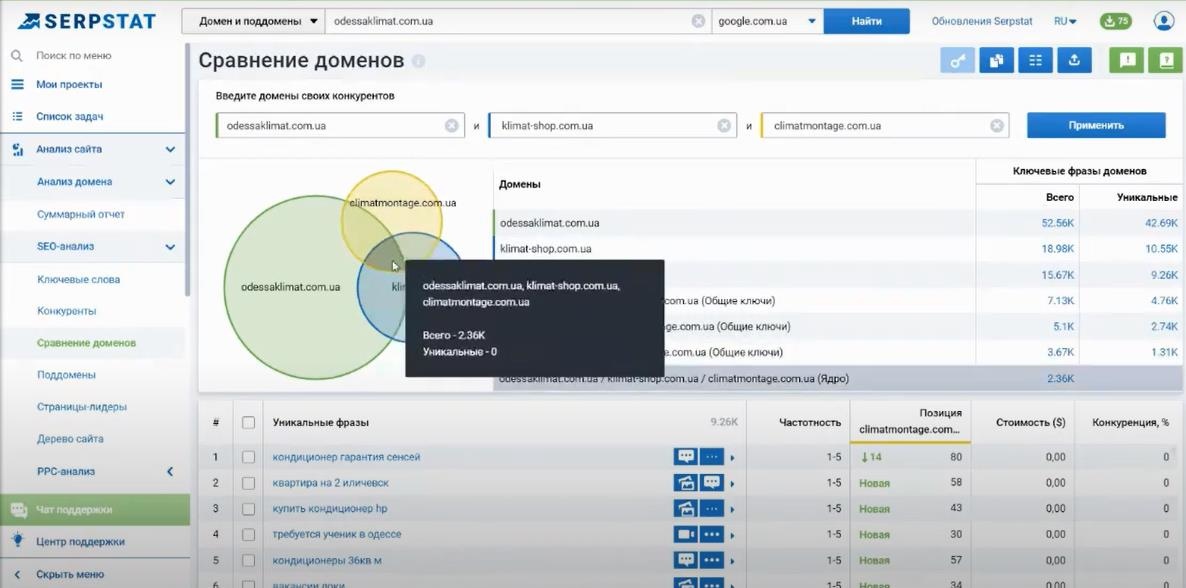
Task: Click the 42.69K unique keywords value
Action: coord(1162,223)
